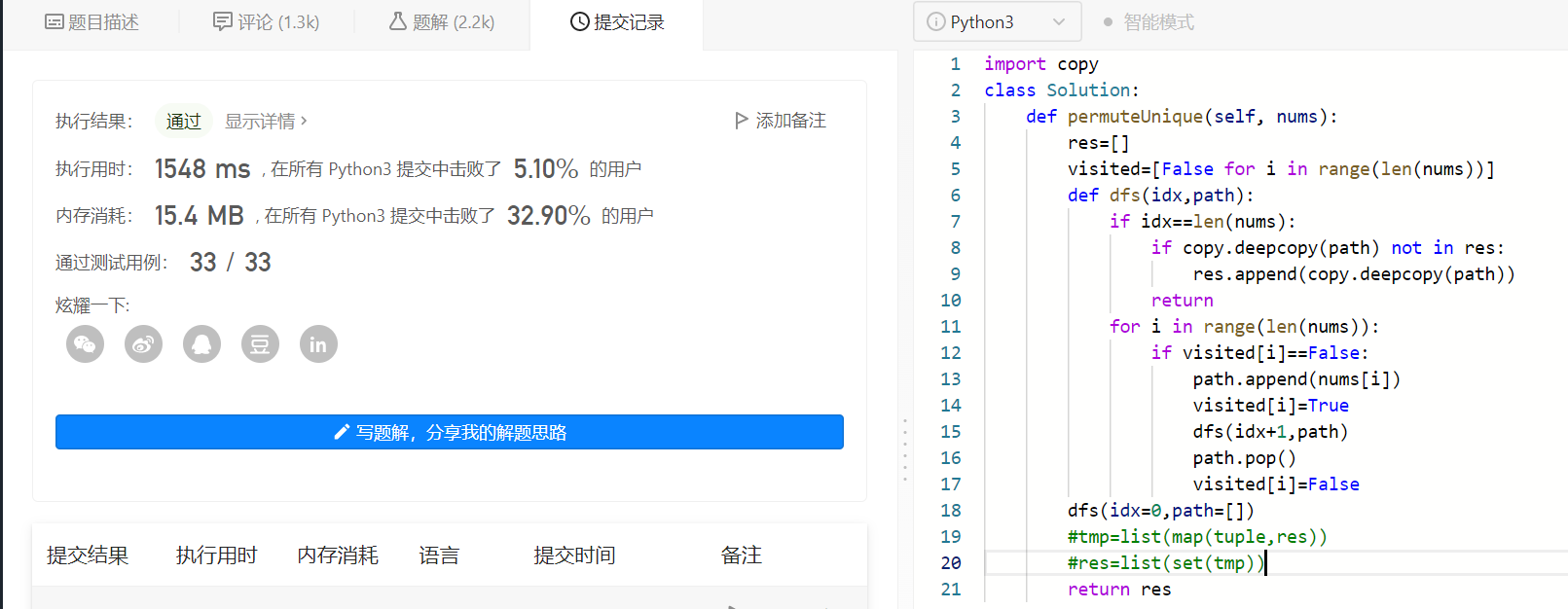Screen dimensions: 1568x609
Task: Click the 提交时间 column header
Action: [574, 555]
